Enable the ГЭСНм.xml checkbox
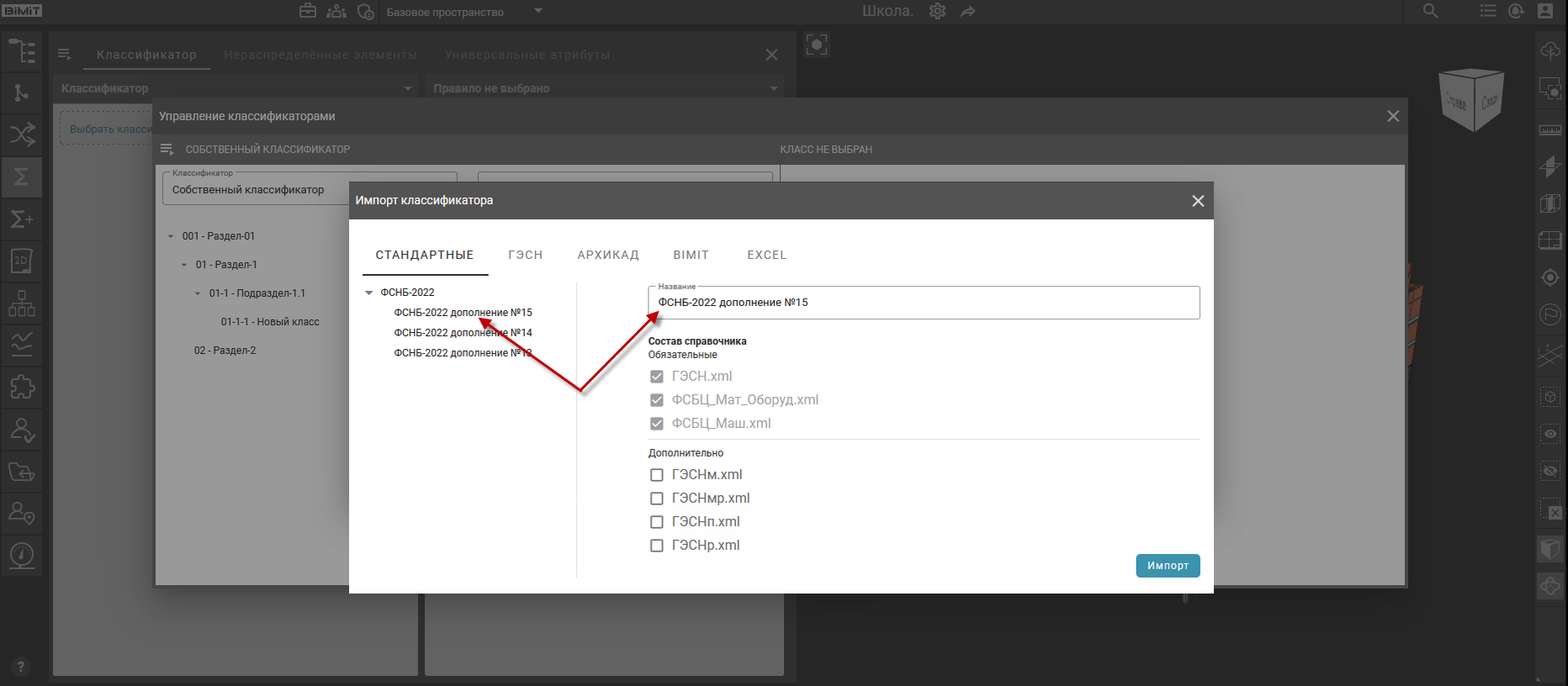 (657, 475)
